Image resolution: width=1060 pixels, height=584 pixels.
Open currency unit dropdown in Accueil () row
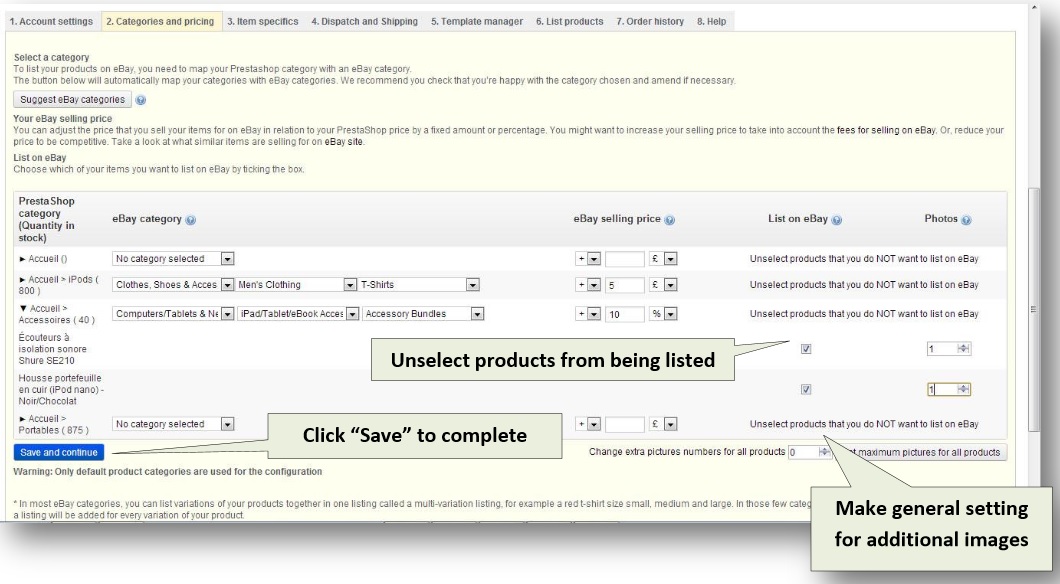click(663, 259)
